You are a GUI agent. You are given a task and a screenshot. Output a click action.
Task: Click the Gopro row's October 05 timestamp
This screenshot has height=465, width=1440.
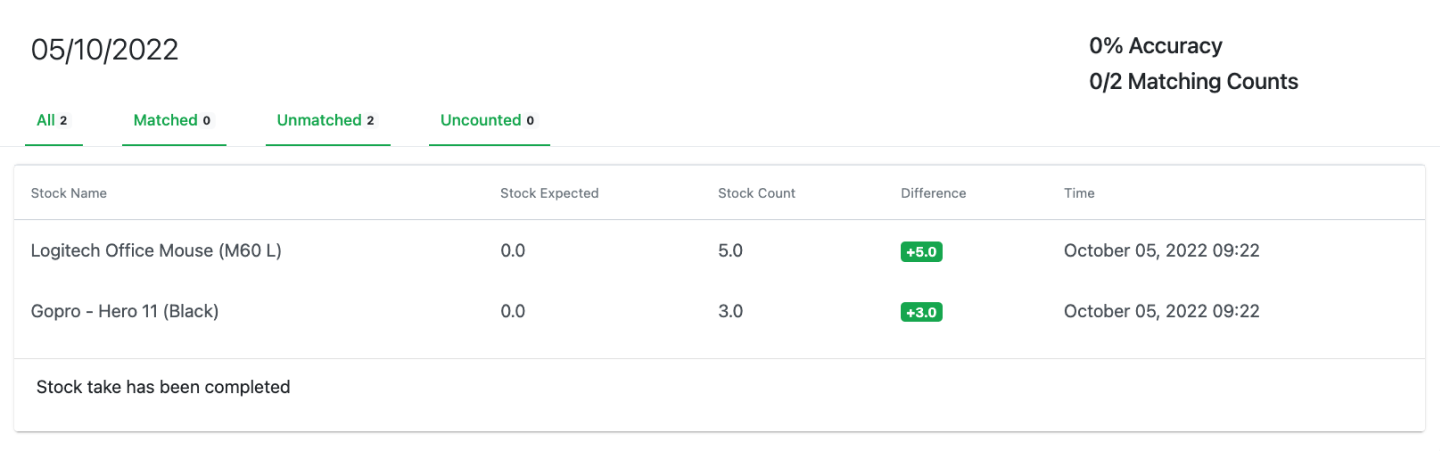click(x=1161, y=311)
